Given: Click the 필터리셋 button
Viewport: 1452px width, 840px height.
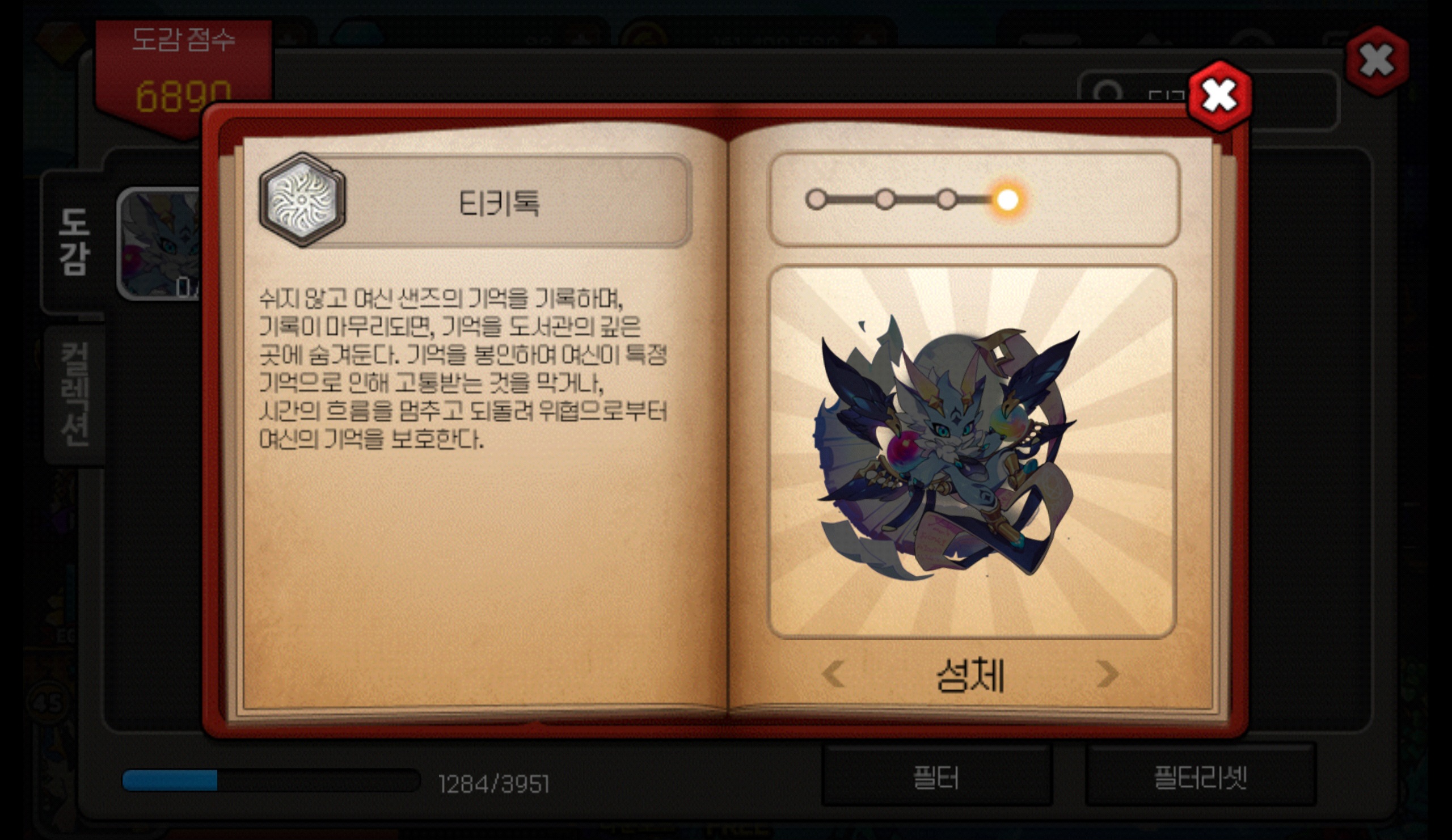Looking at the screenshot, I should tap(1200, 776).
